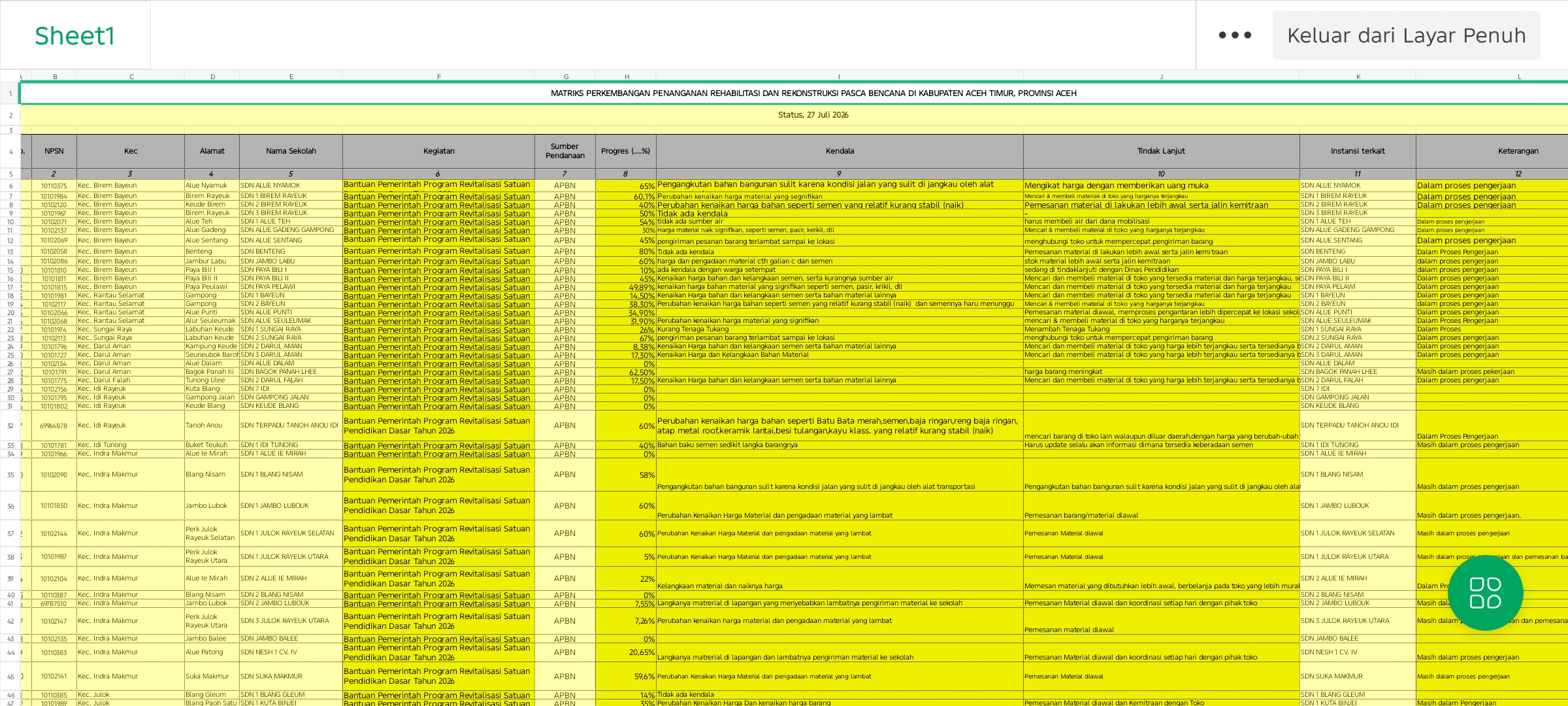Image resolution: width=1568 pixels, height=706 pixels.
Task: Select NPSN cell 69964878
Action: click(x=54, y=426)
